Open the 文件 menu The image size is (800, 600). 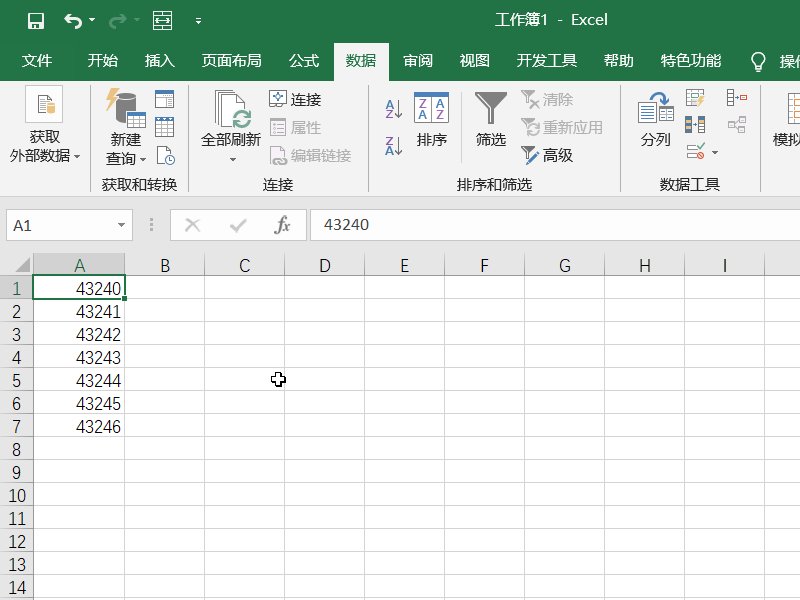coord(37,61)
